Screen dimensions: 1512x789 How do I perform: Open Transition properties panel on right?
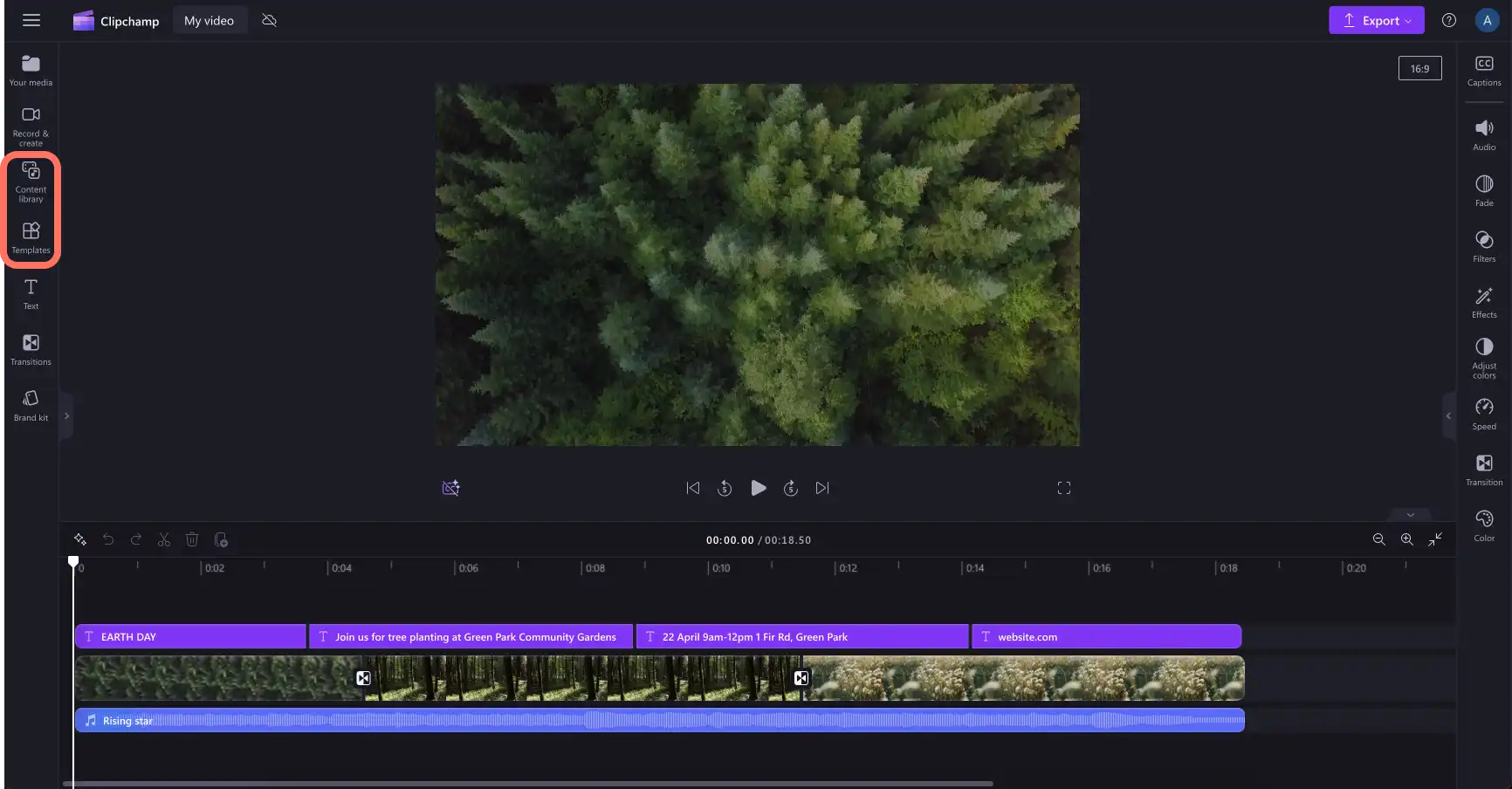tap(1484, 470)
